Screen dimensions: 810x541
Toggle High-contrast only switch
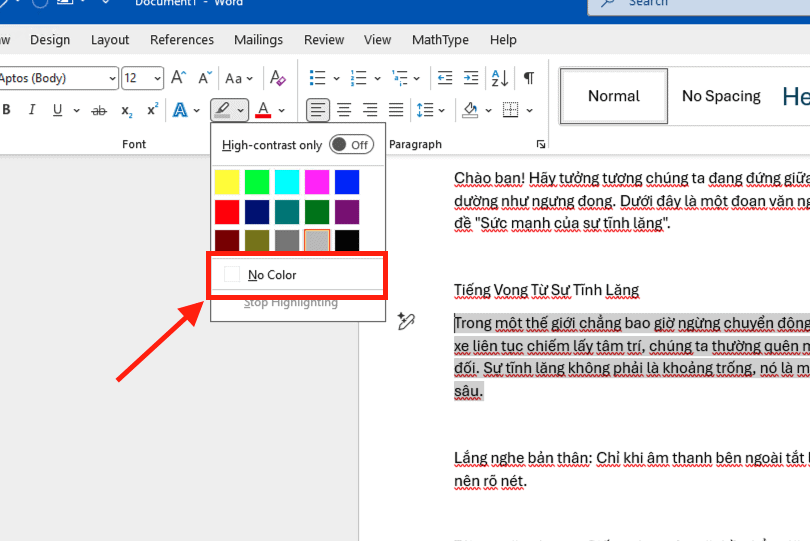351,145
